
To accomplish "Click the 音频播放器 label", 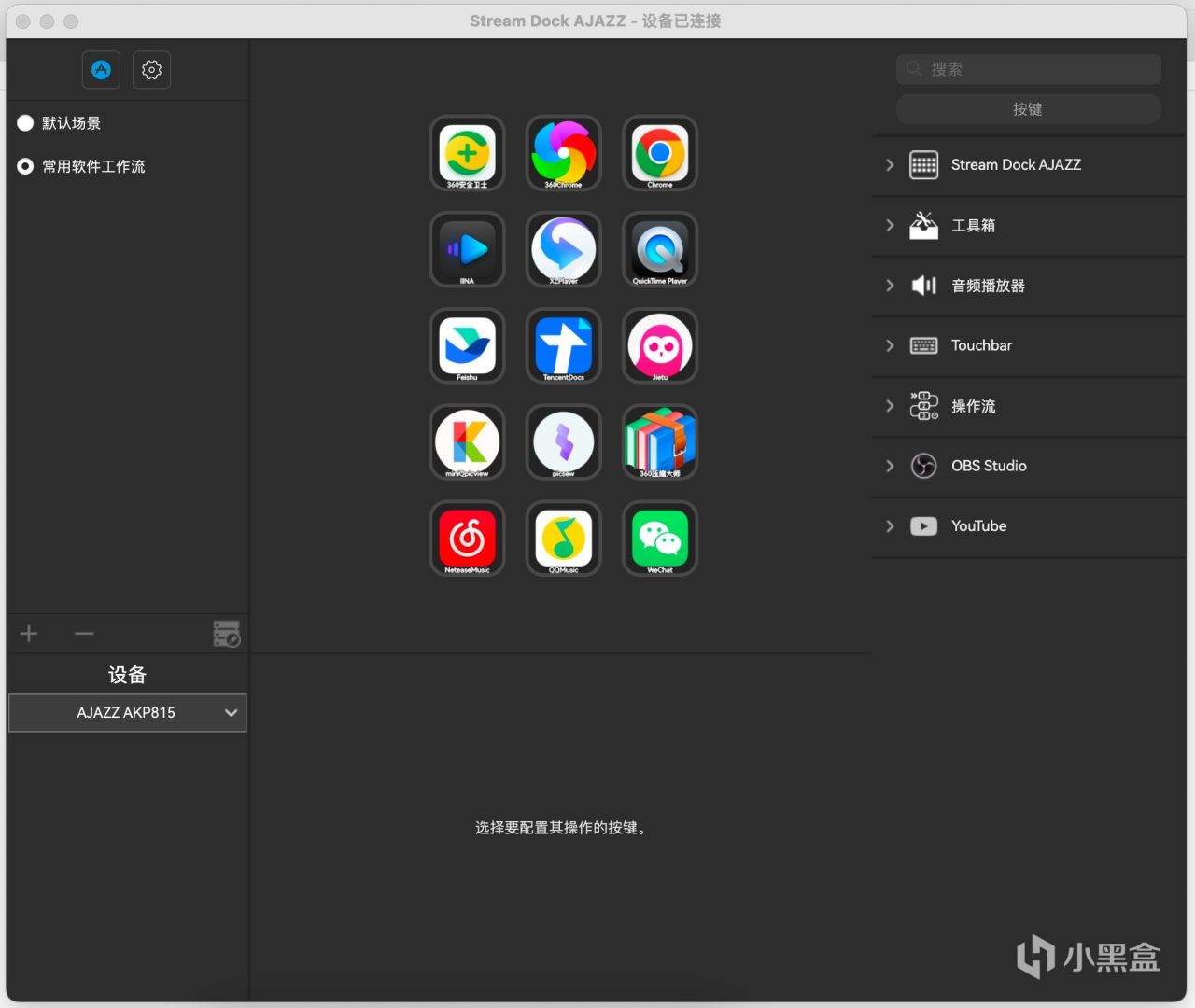I will [x=988, y=286].
